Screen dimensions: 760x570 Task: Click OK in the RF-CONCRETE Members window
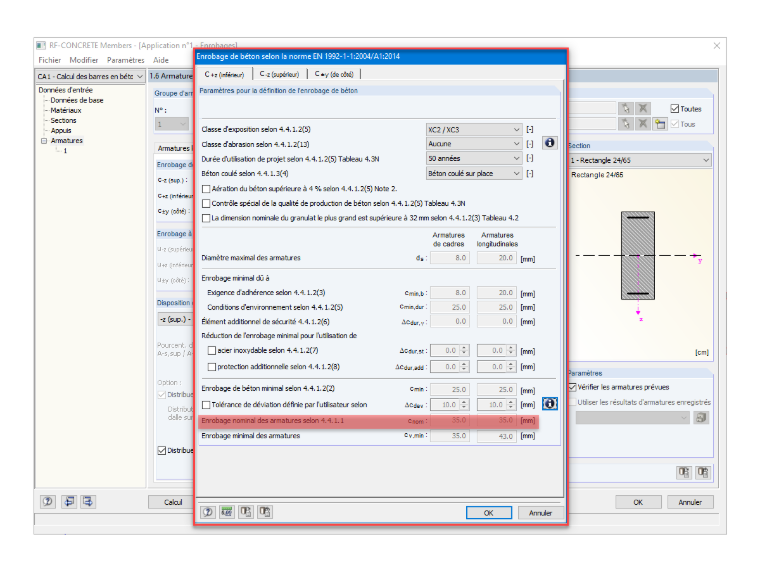click(638, 502)
